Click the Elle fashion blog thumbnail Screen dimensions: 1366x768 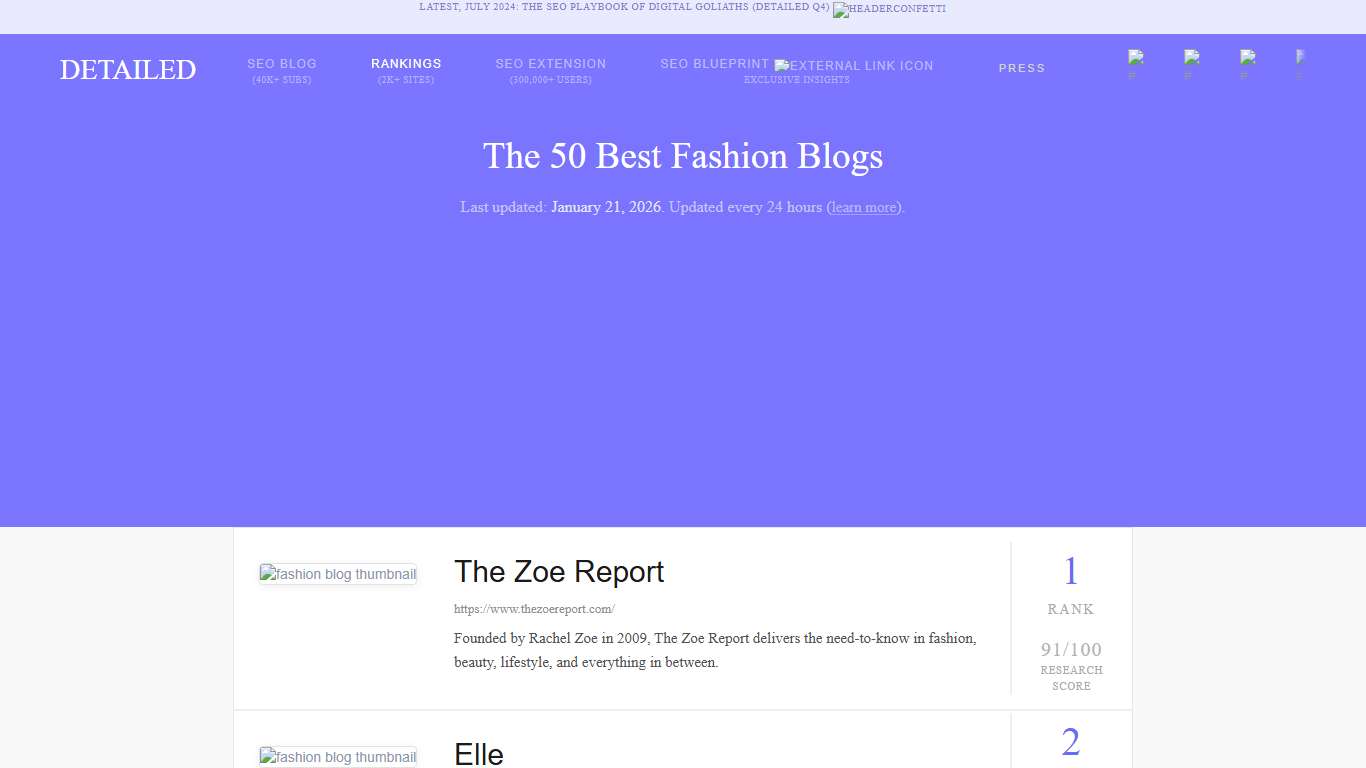coord(338,757)
